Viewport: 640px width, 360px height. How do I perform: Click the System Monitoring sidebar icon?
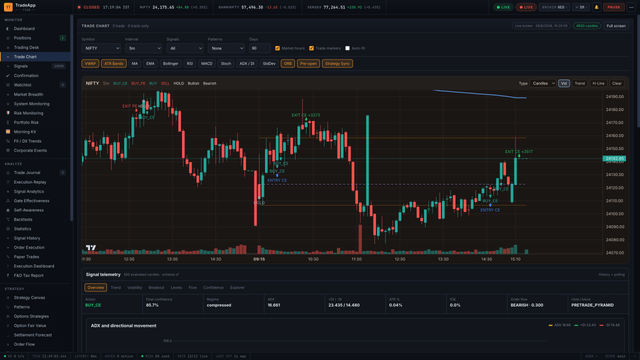(8, 104)
